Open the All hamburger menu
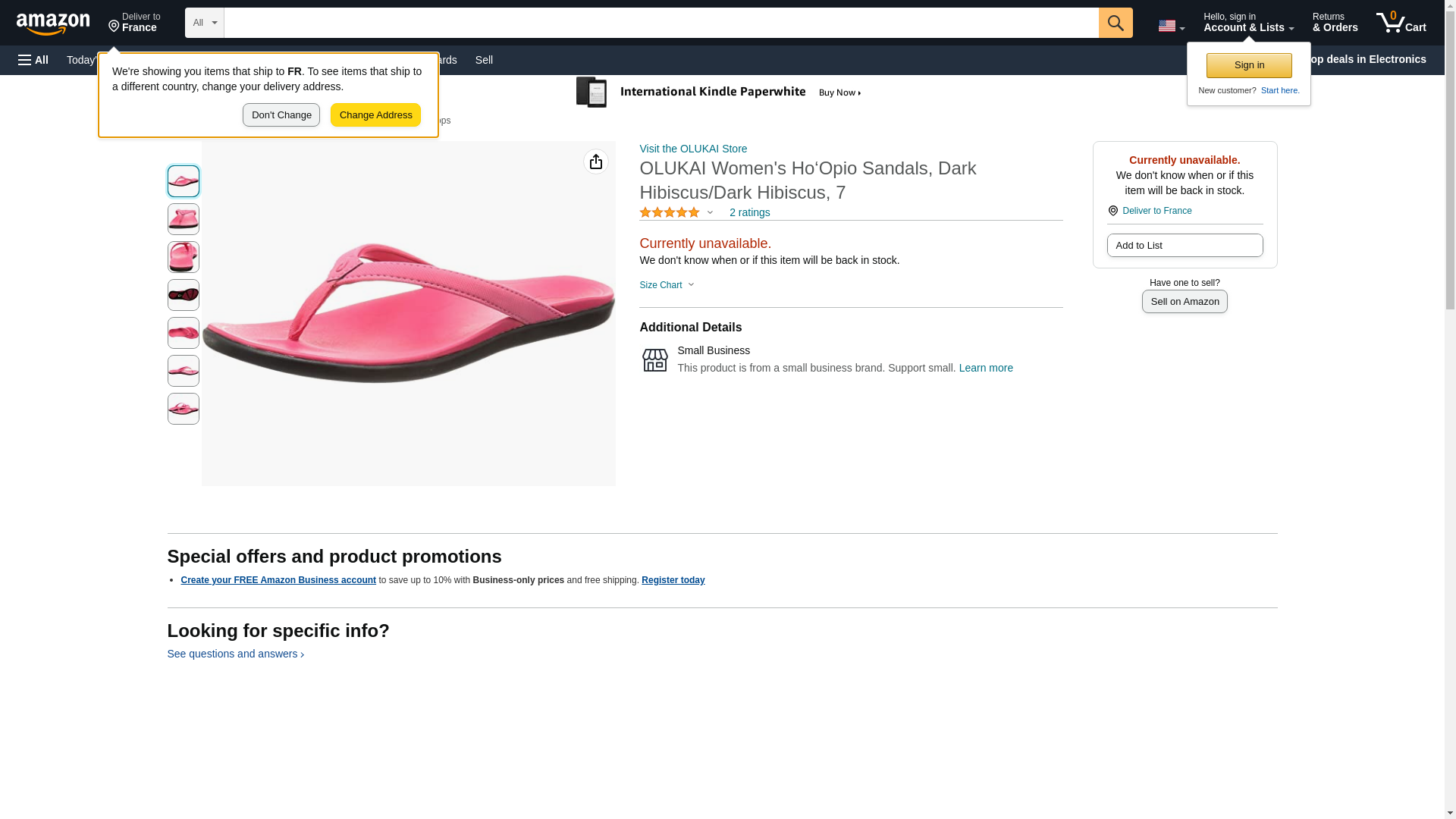 (x=33, y=60)
